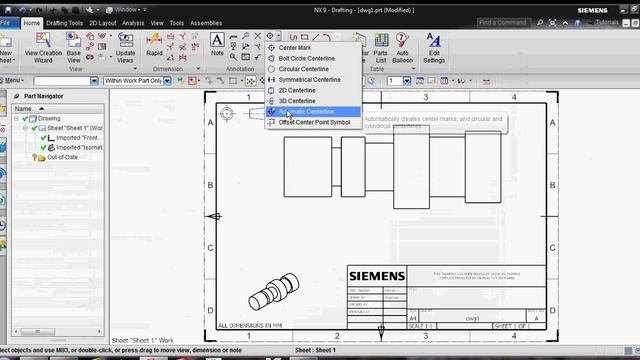Toggle the check beside Imported "Isomet" view
This screenshot has height=360, width=640.
point(43,147)
